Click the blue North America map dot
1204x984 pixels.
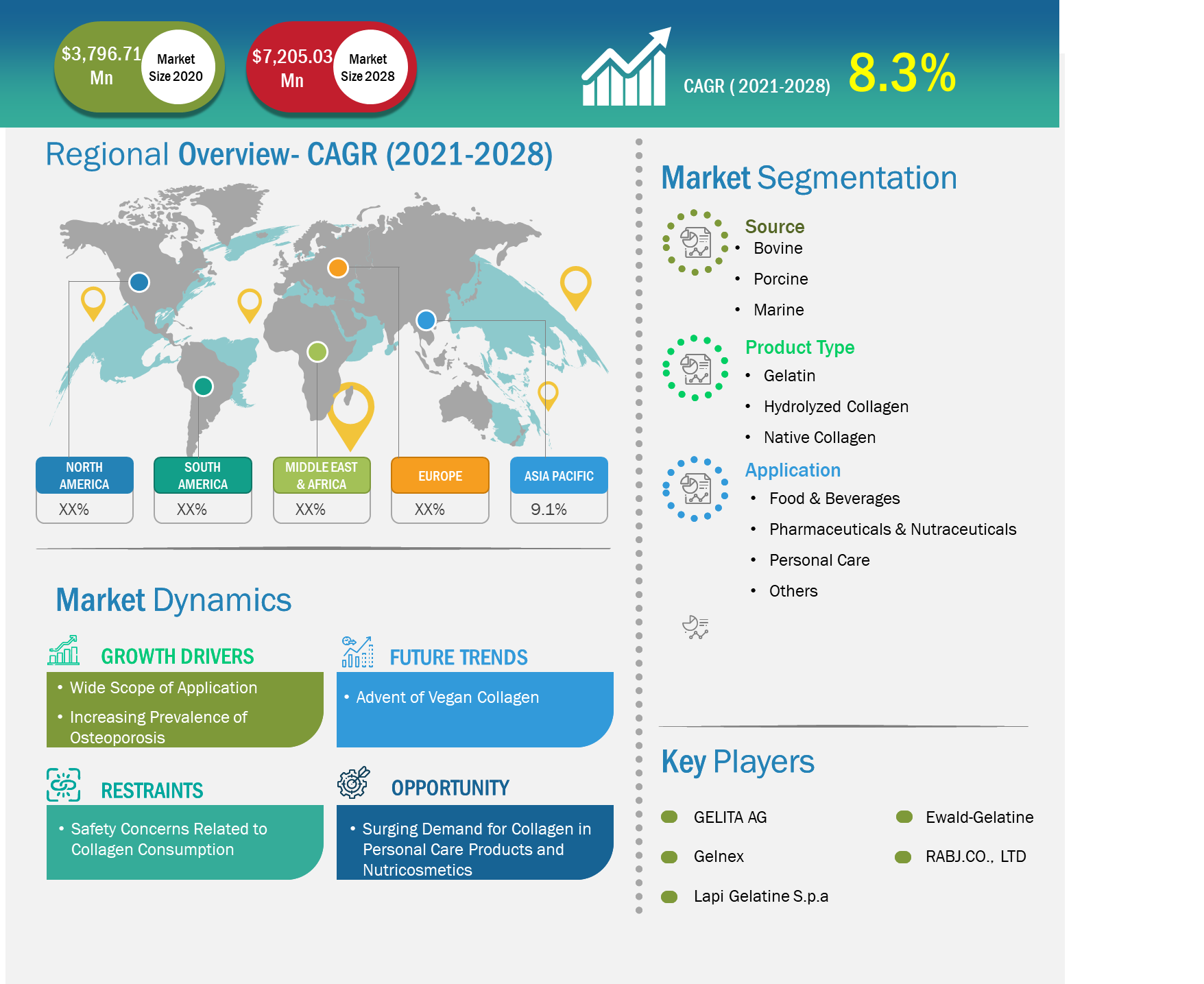pos(139,282)
